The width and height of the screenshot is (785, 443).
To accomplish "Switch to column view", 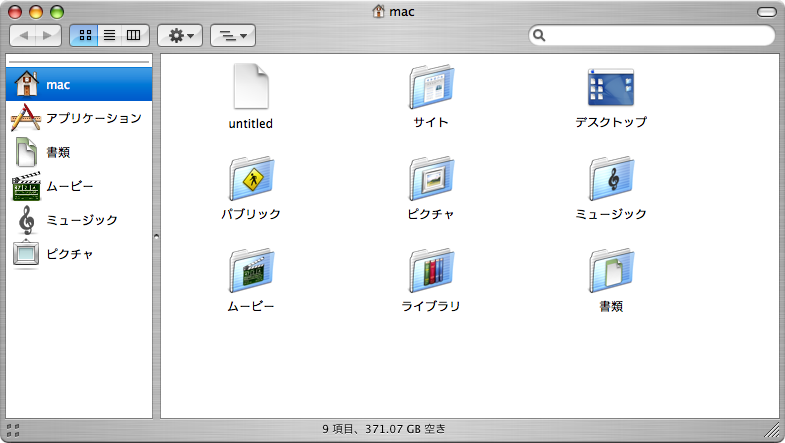I will [135, 36].
